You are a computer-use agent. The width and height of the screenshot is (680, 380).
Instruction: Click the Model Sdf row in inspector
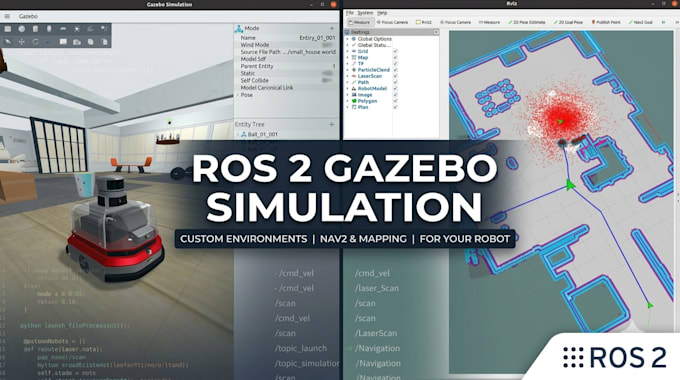pos(286,59)
